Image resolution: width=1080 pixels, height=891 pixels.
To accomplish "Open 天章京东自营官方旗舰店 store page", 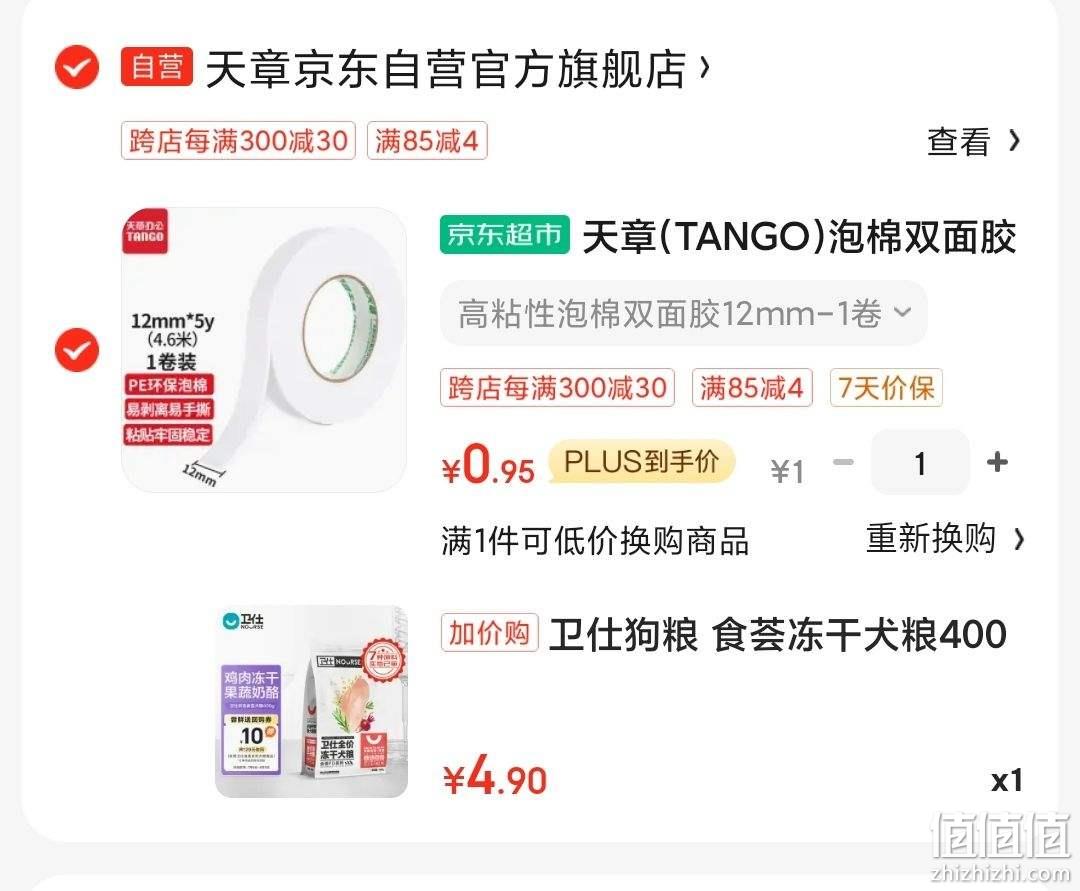I will tap(446, 69).
